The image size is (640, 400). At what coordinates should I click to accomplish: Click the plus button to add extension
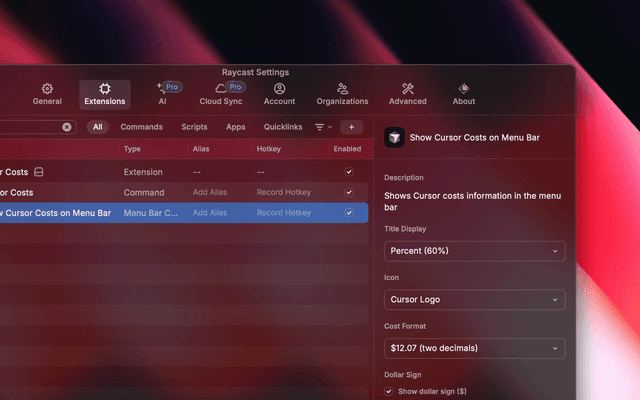pyautogui.click(x=351, y=127)
